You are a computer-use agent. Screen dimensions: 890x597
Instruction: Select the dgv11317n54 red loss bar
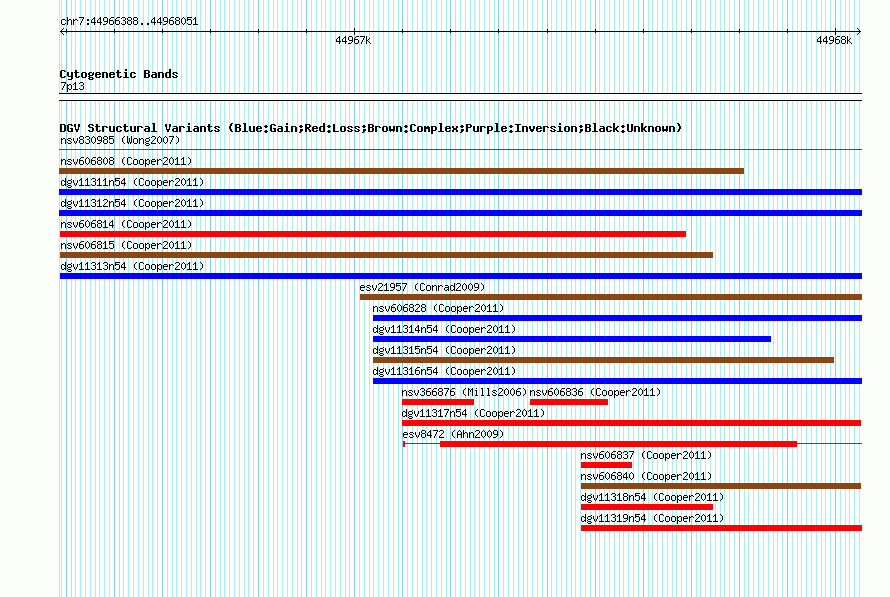(631, 423)
